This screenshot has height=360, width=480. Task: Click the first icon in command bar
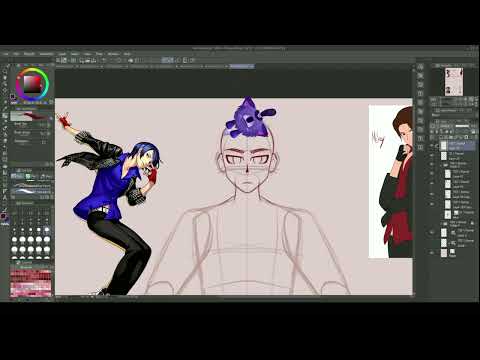point(58,60)
